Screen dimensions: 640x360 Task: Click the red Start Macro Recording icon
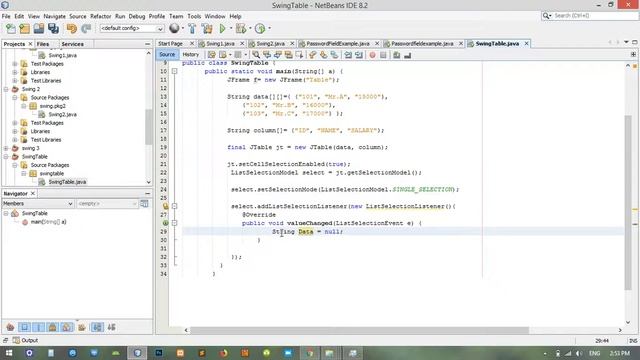pos(372,55)
